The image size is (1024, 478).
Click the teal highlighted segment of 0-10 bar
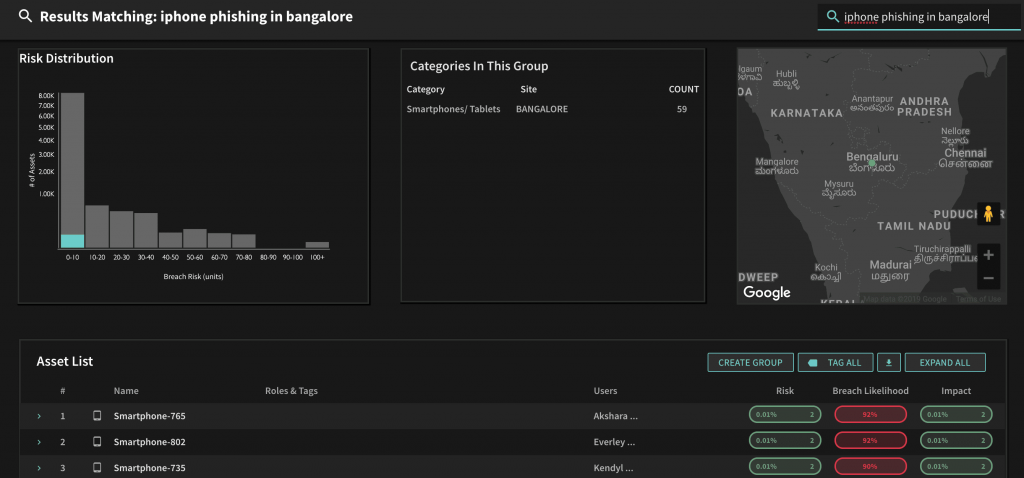click(72, 241)
